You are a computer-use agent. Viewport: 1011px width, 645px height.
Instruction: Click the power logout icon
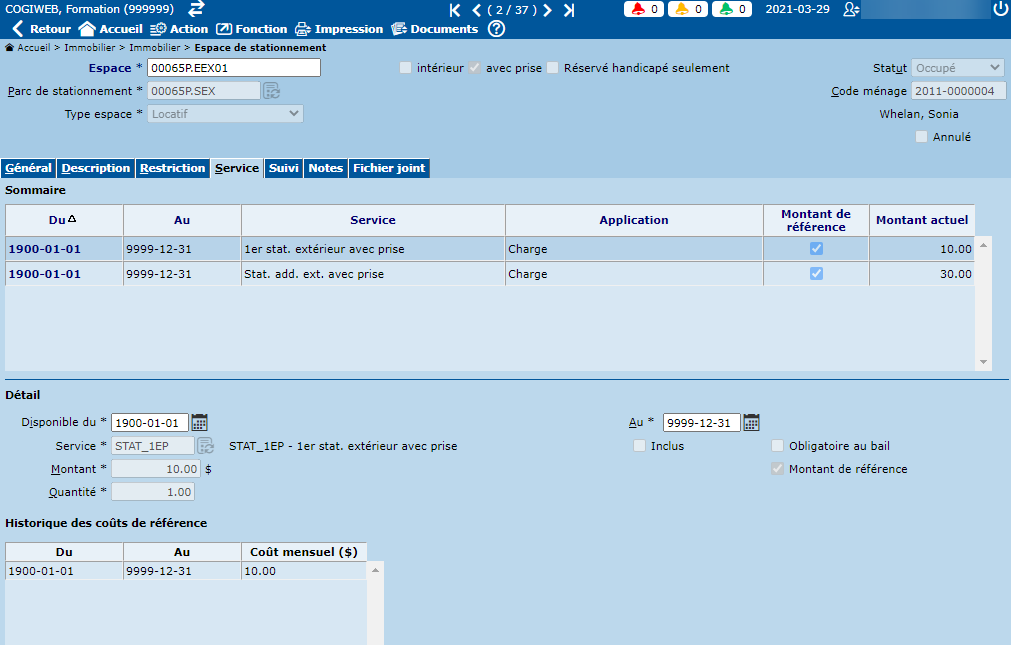click(x=1000, y=10)
